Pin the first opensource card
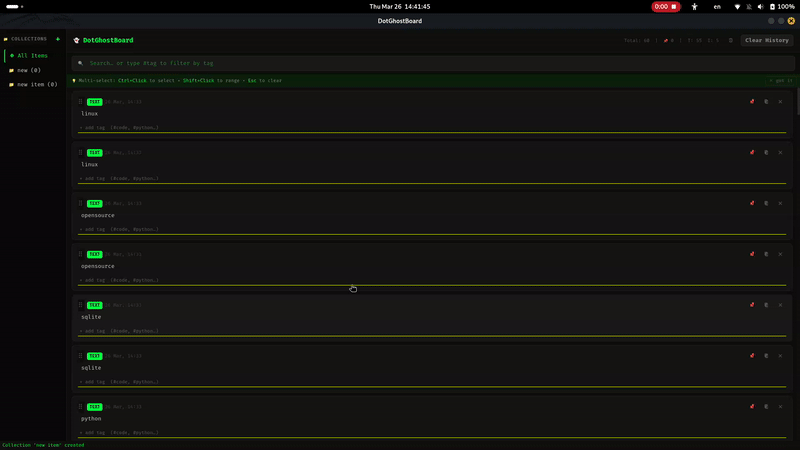 click(752, 203)
